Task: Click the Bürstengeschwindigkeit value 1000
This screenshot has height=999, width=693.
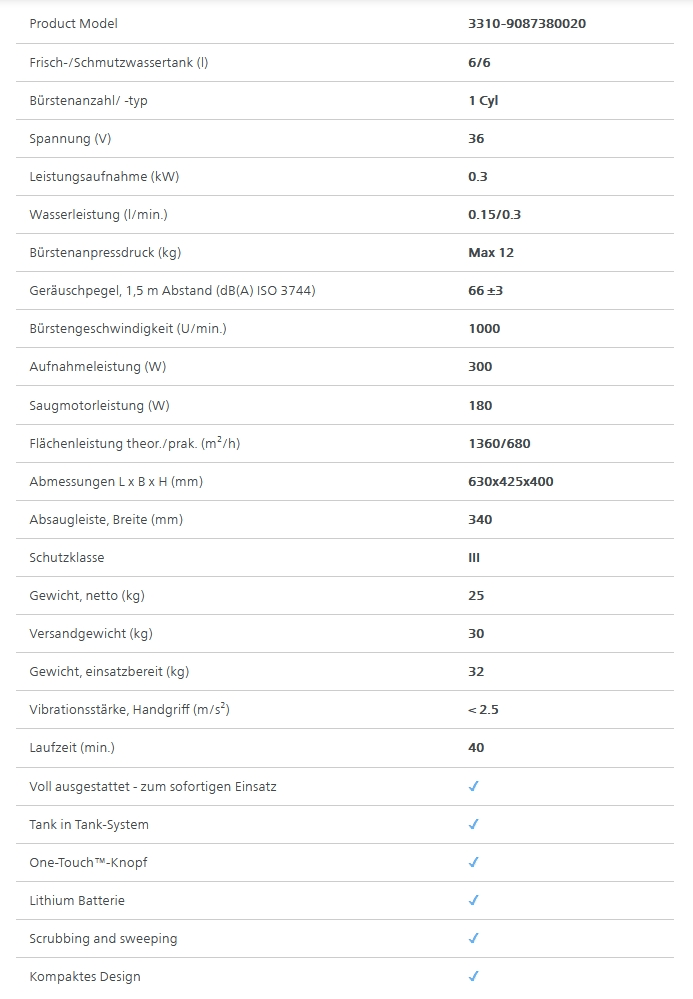Action: [484, 328]
